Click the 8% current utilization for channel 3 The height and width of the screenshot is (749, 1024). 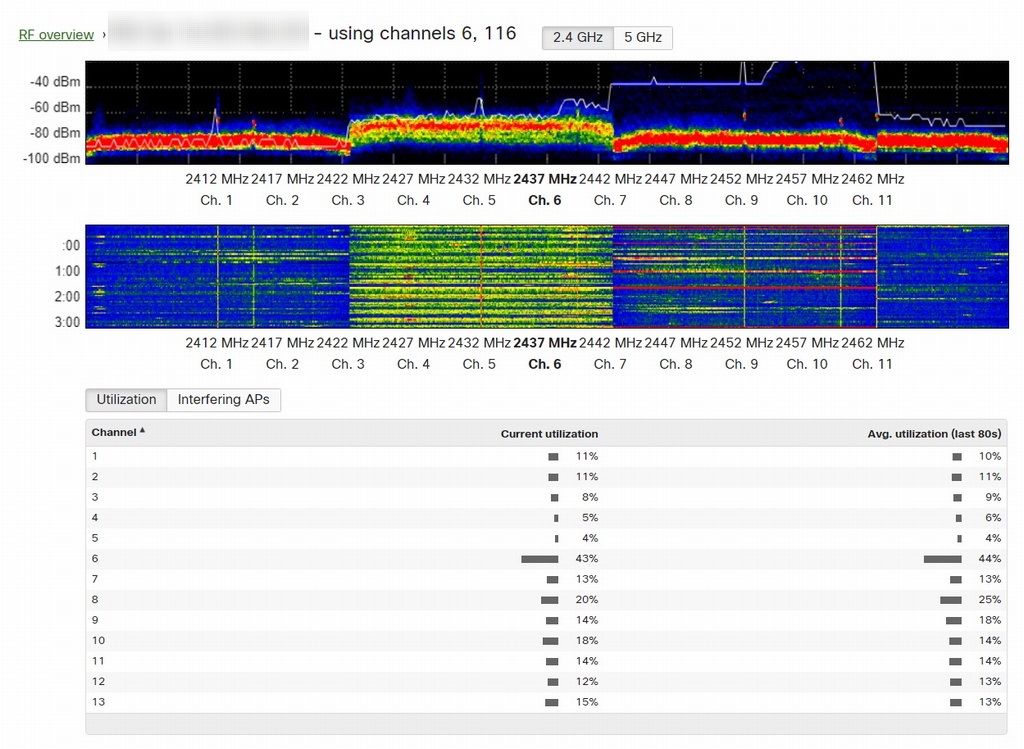pos(590,497)
